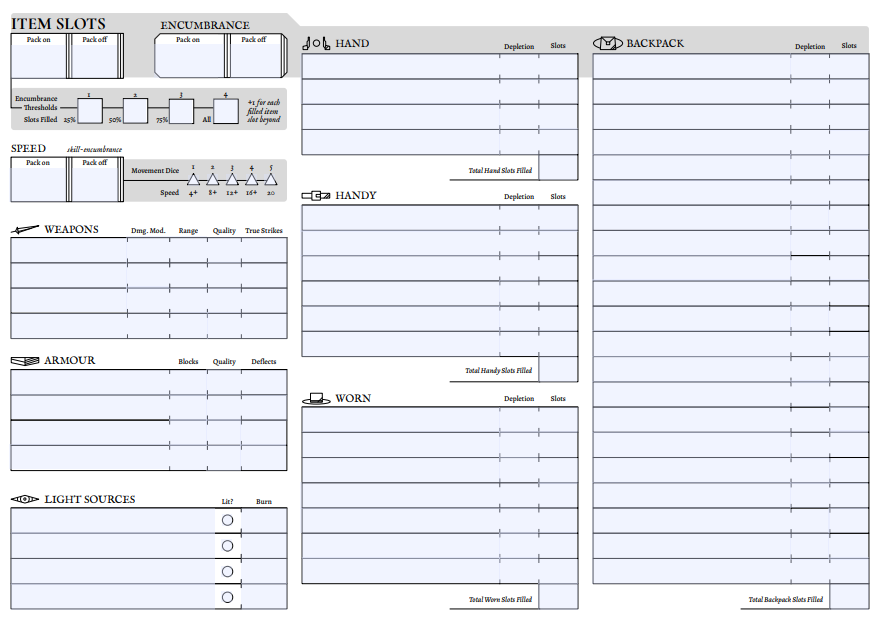Select movement dice triangle 1 for speed 4+
The image size is (882, 621).
(x=193, y=179)
